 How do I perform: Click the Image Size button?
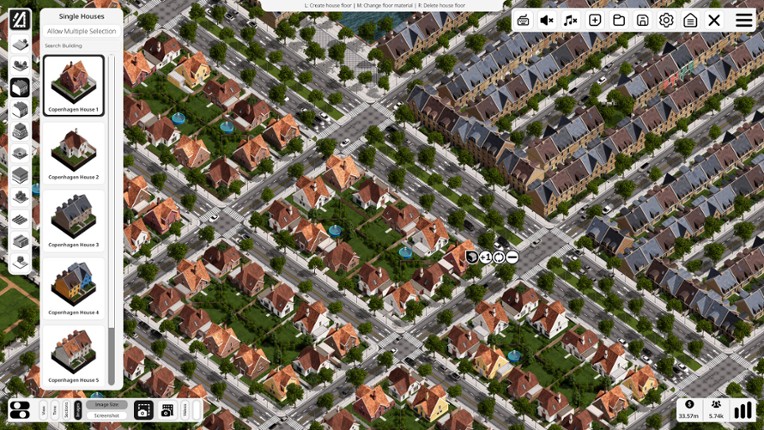107,405
